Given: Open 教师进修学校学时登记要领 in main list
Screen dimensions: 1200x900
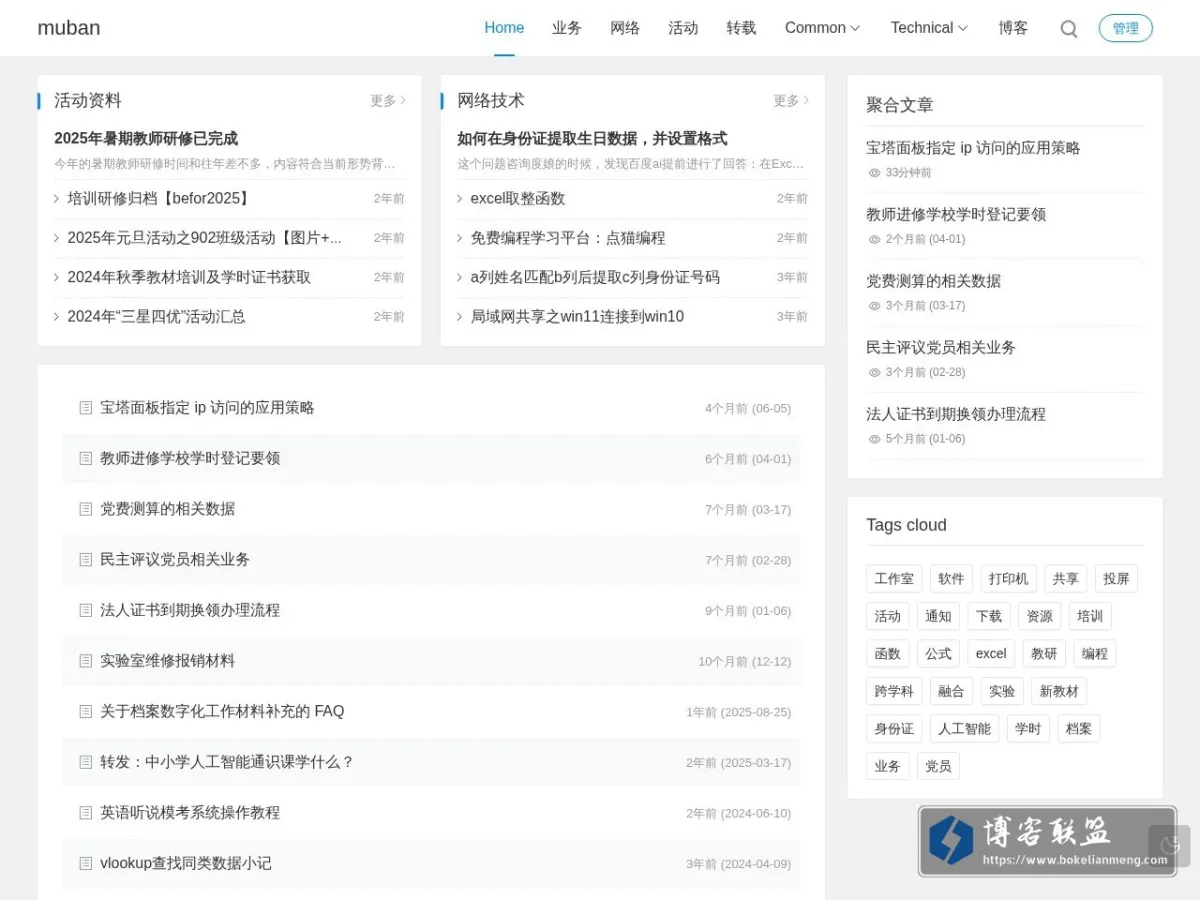Looking at the screenshot, I should tap(190, 458).
